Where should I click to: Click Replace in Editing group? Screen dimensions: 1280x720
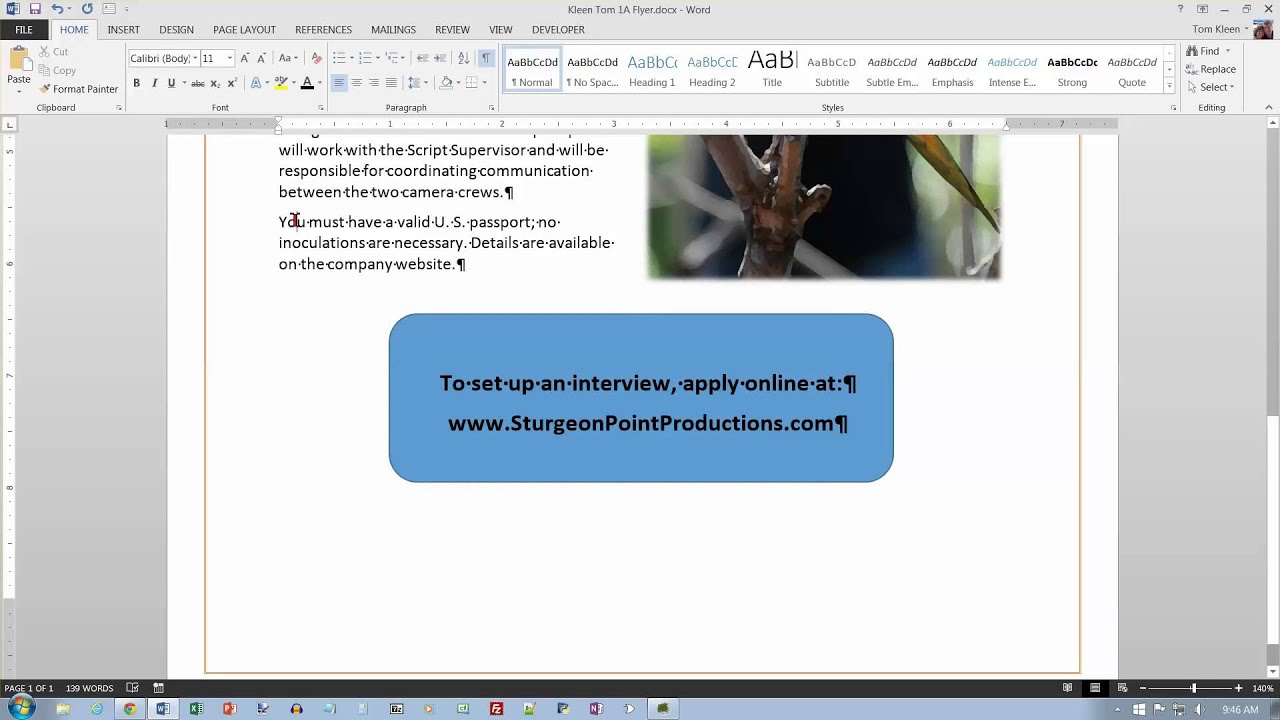coord(1211,69)
